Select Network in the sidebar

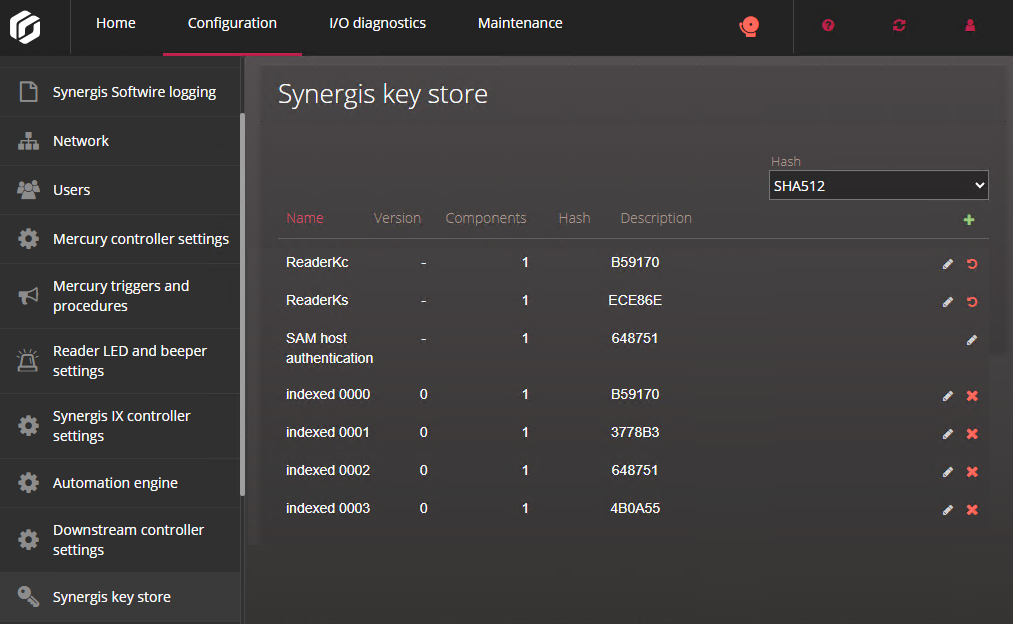[x=81, y=141]
